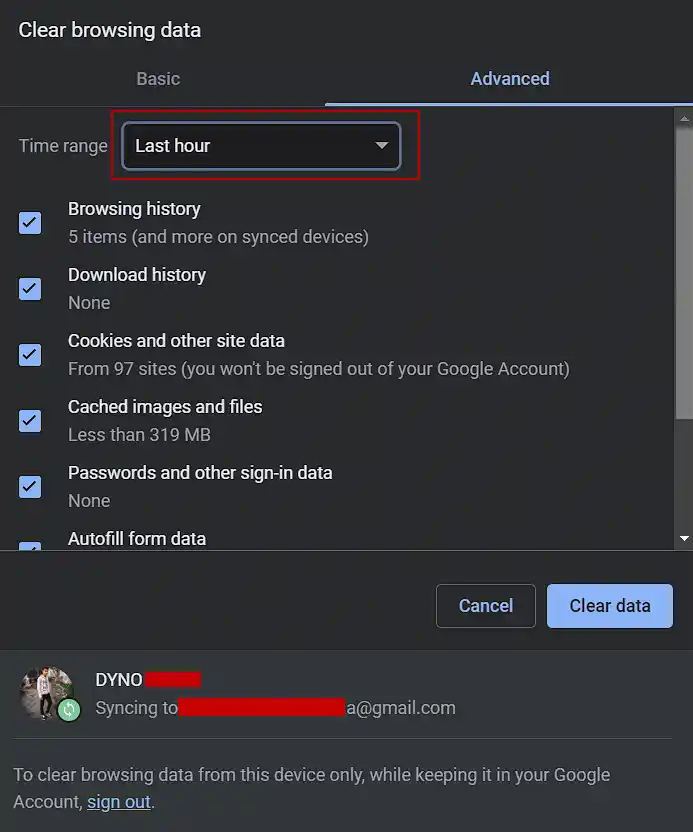Switch to the Basic tab
Viewport: 693px width, 832px height.
[x=158, y=79]
